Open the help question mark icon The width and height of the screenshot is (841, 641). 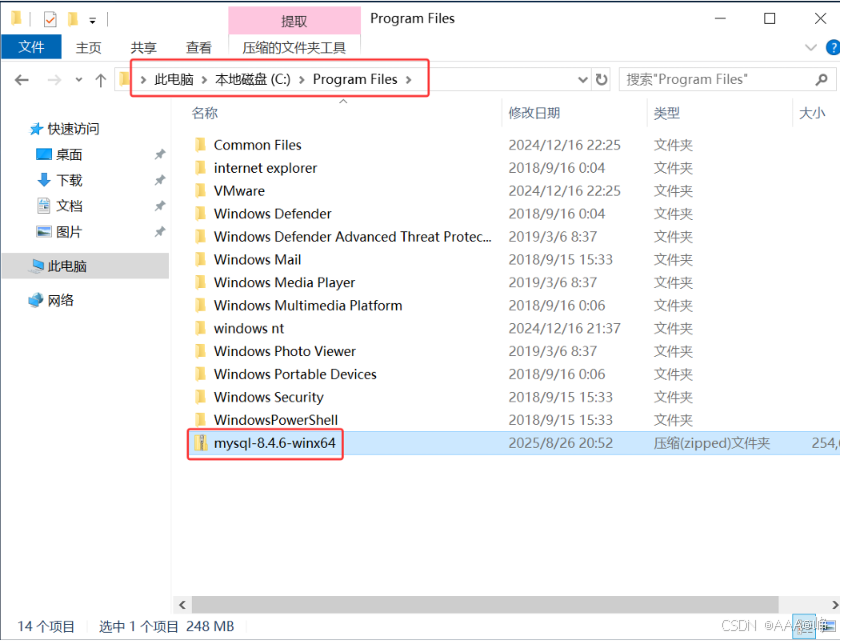tap(833, 47)
